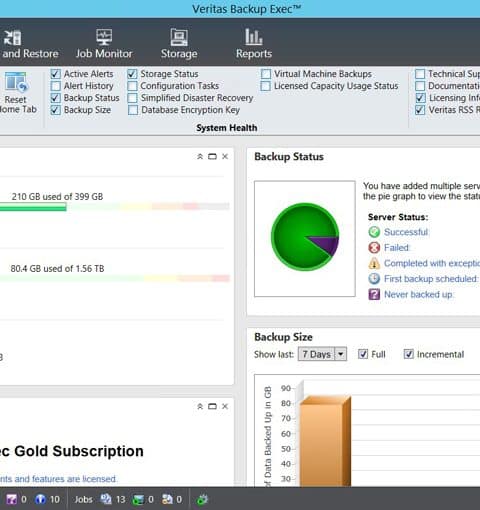480x510 pixels.
Task: Click the Reports bar chart icon
Action: (x=254, y=37)
